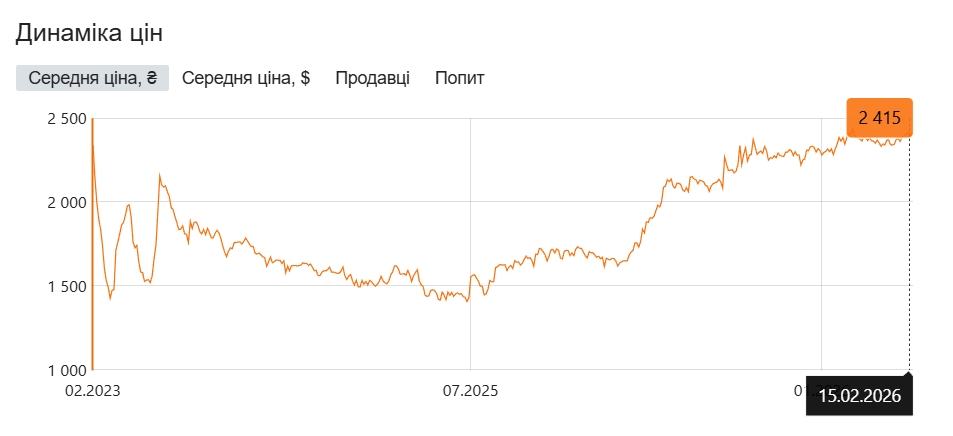The height and width of the screenshot is (436, 953).
Task: Click the 1 000 y-axis label
Action: [x=66, y=370]
